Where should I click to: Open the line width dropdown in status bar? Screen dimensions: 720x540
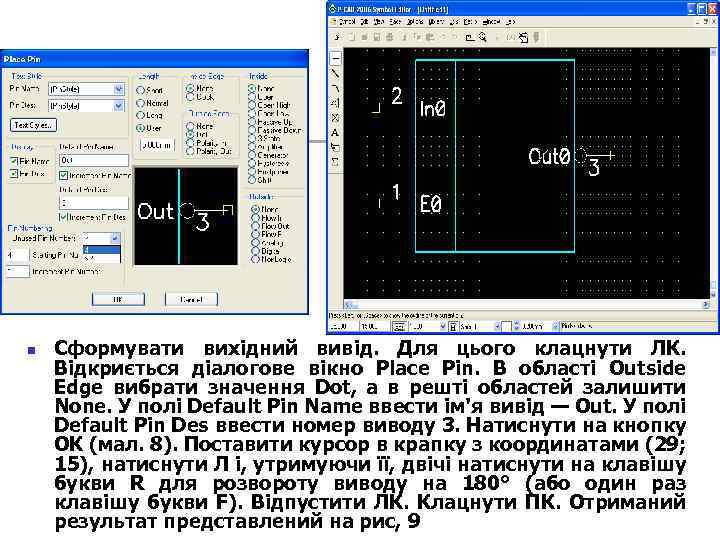[555, 326]
